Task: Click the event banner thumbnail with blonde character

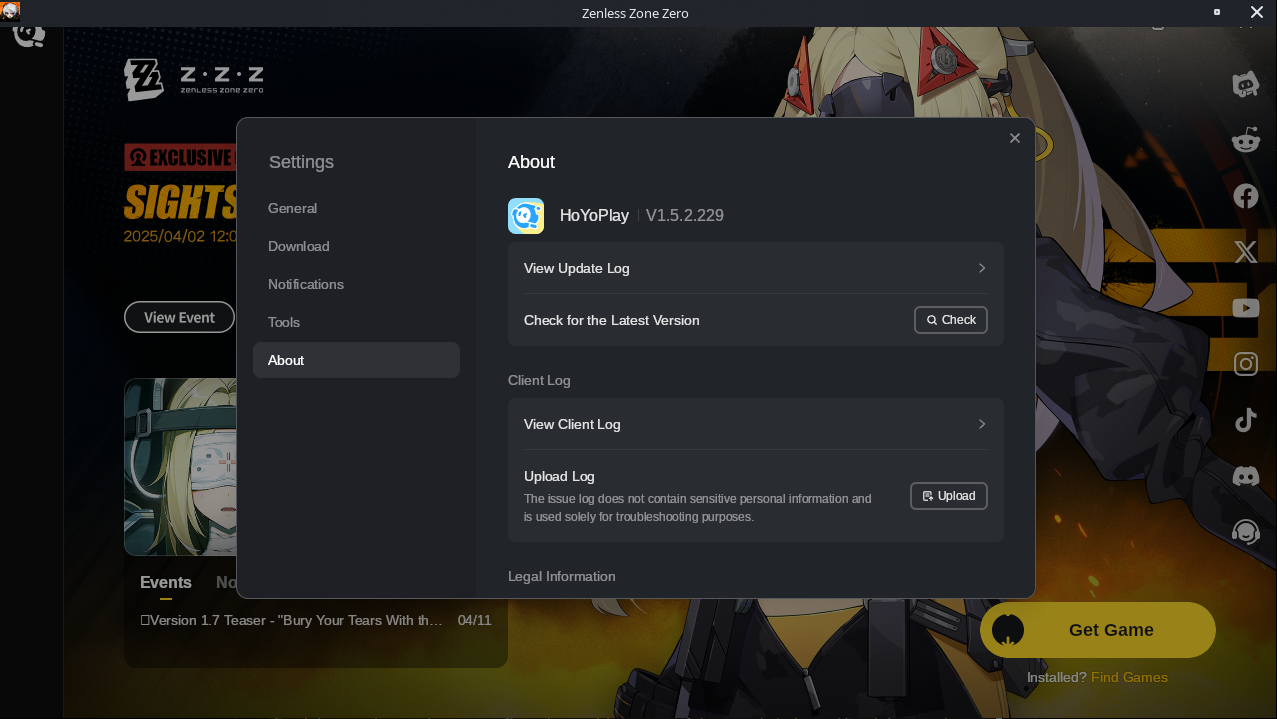Action: [x=180, y=466]
